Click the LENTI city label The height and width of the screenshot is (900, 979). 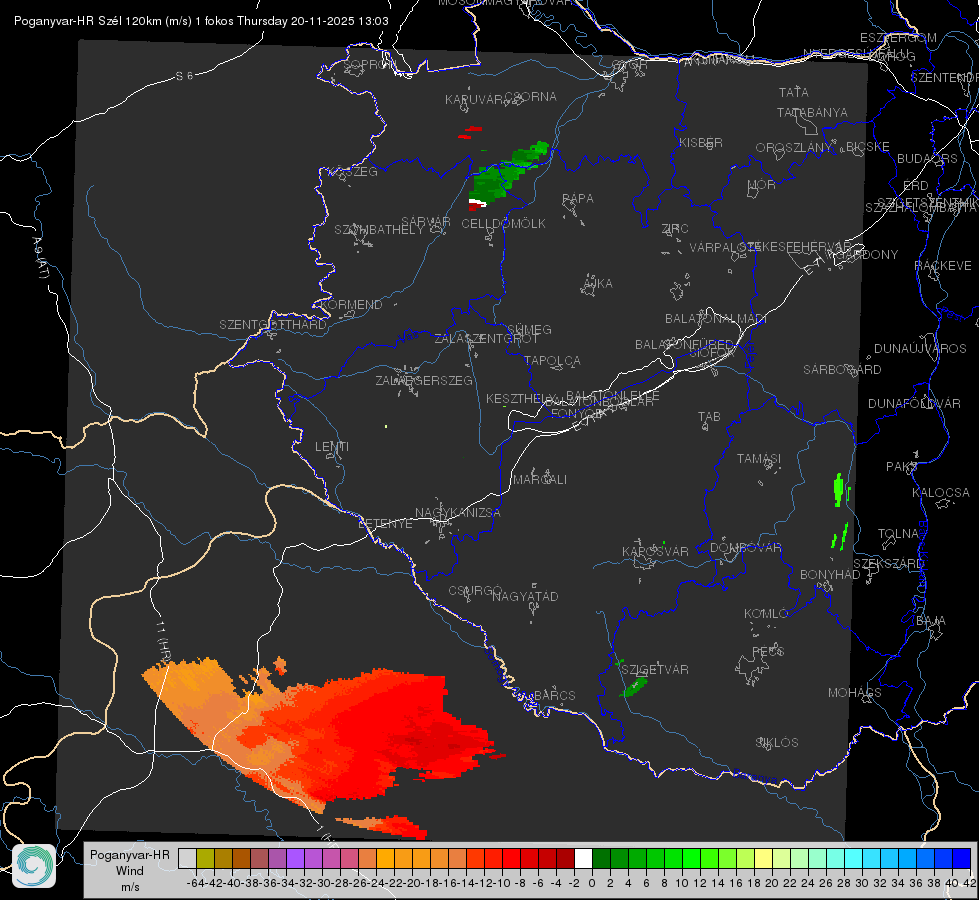(x=332, y=447)
